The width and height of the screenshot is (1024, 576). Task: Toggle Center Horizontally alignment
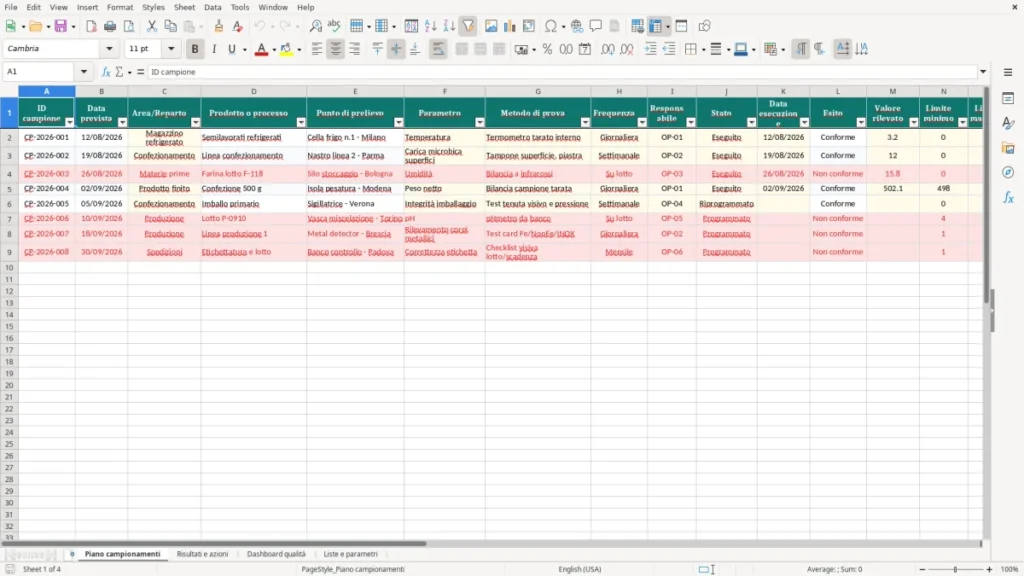click(336, 49)
